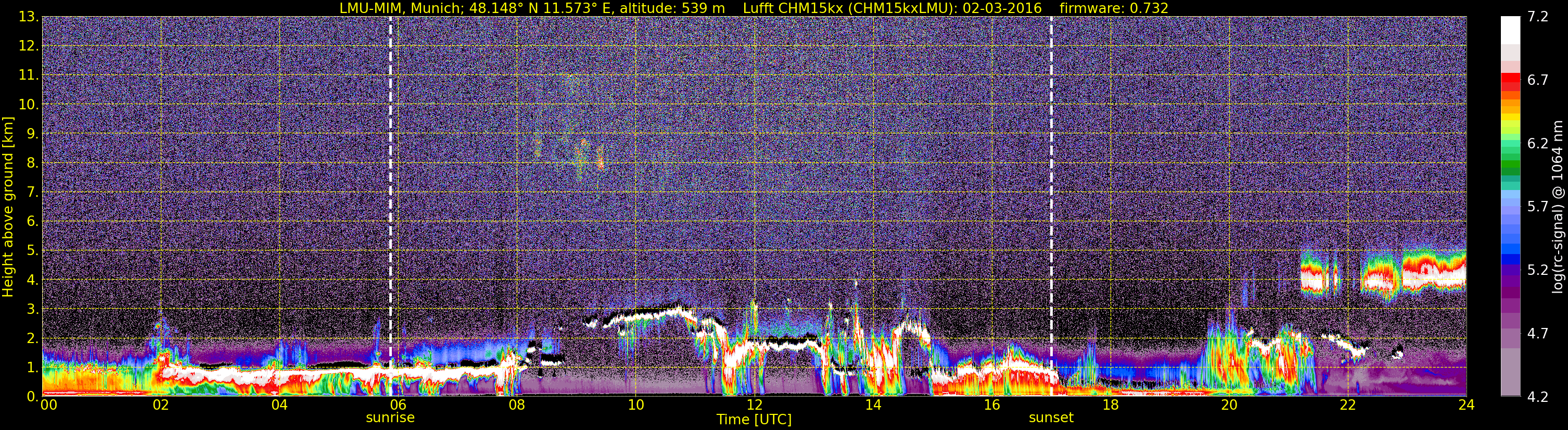Click the 'Height above ground [km]' axis label

point(8,207)
